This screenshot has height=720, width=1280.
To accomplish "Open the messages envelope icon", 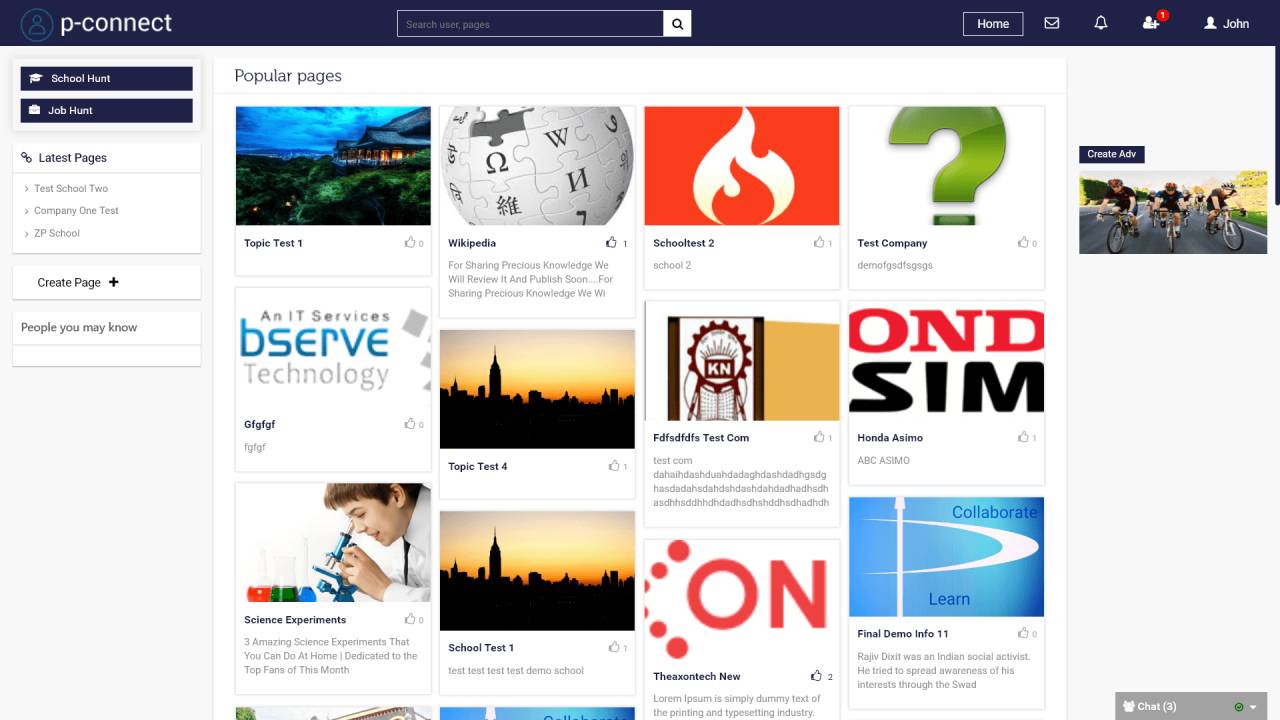I will (1051, 23).
